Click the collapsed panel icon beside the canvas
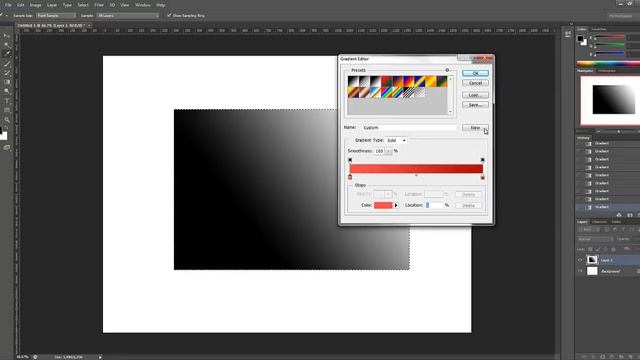This screenshot has height=360, width=640. [568, 35]
